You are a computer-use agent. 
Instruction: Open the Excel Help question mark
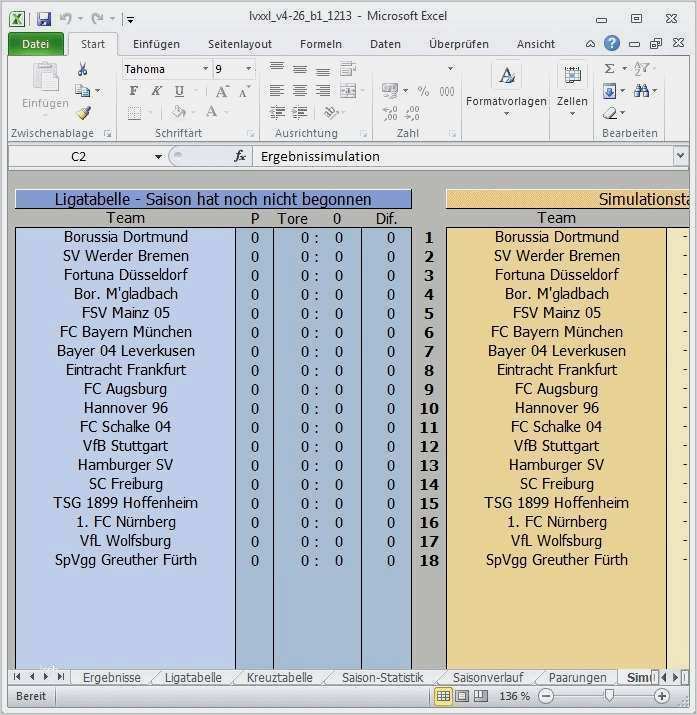point(612,44)
